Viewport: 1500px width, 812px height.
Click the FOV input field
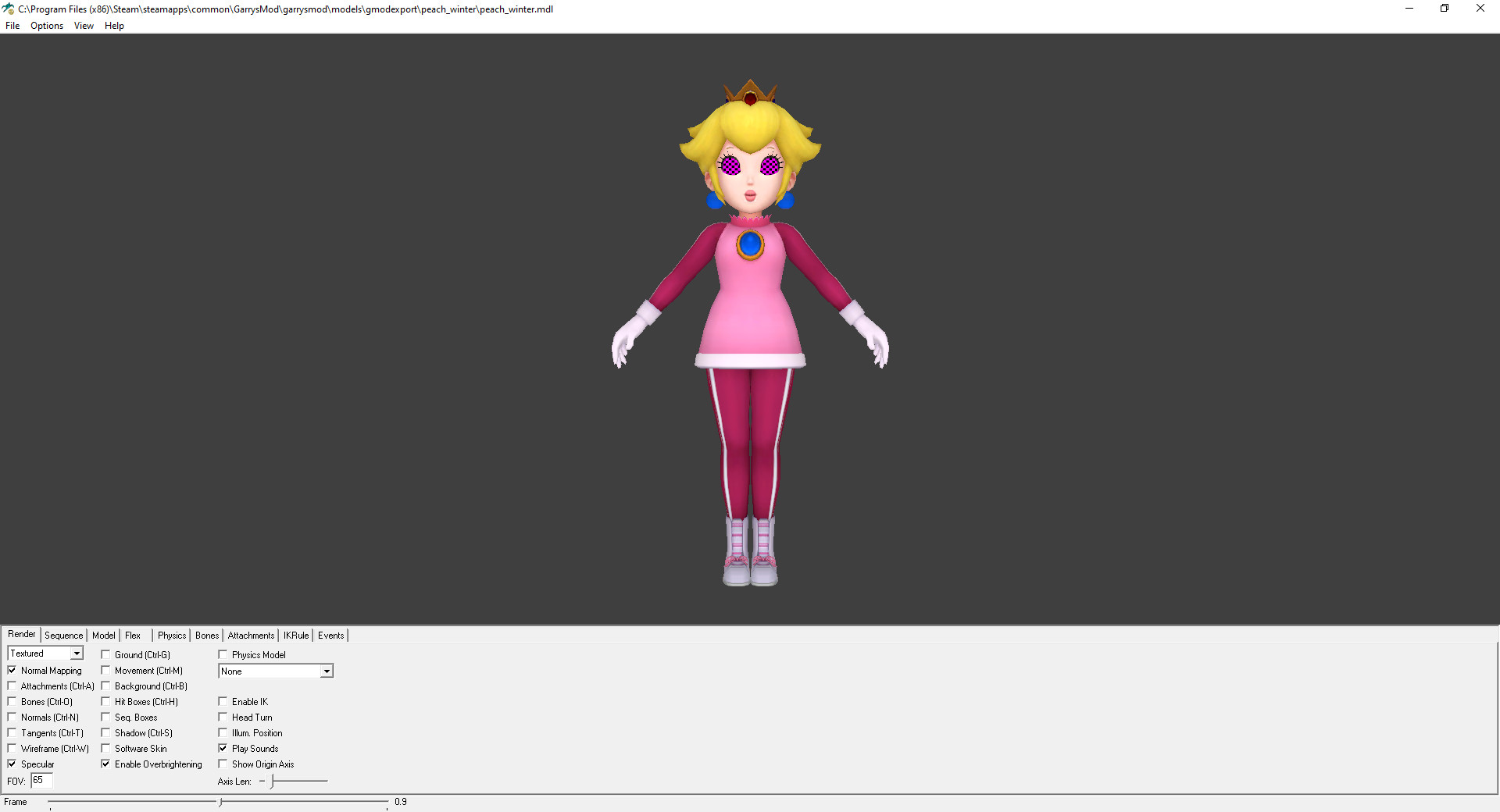coord(41,781)
